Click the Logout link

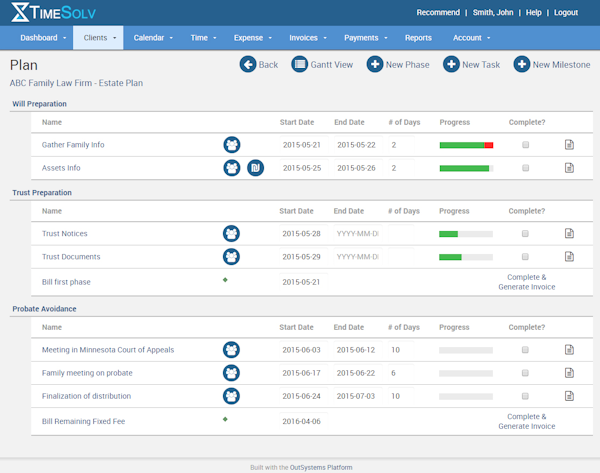565,13
